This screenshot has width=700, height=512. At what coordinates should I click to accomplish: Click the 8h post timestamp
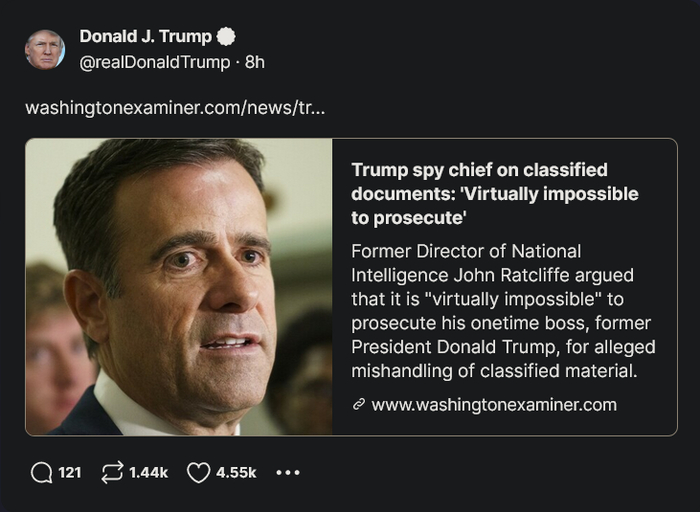tap(255, 62)
